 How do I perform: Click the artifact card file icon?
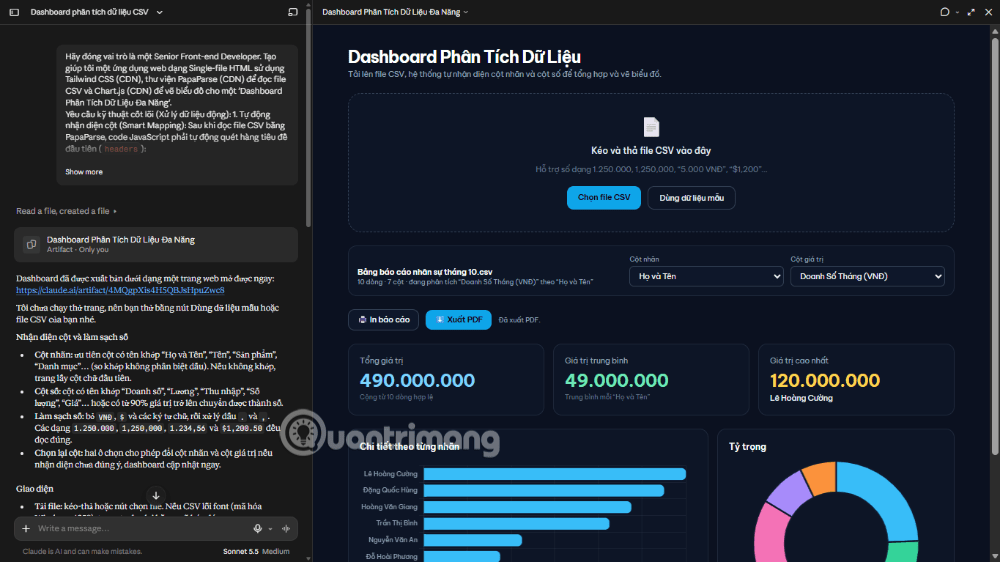coord(31,244)
